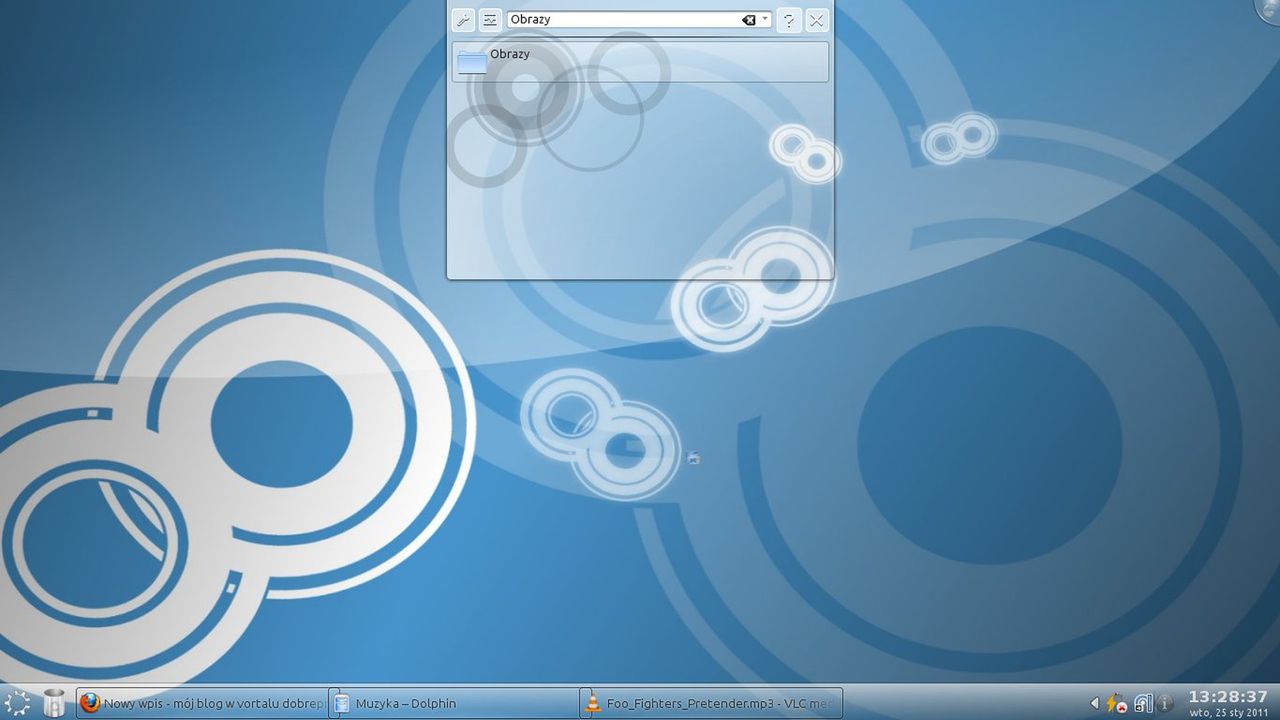Open the KDE application launcher
The height and width of the screenshot is (720, 1280).
click(x=17, y=703)
